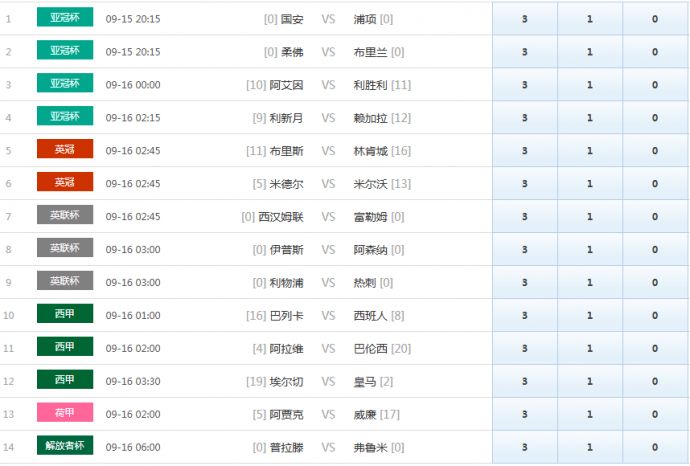Select 0 for 利新月 vs 赖加拉
This screenshot has width=690, height=466.
click(655, 117)
